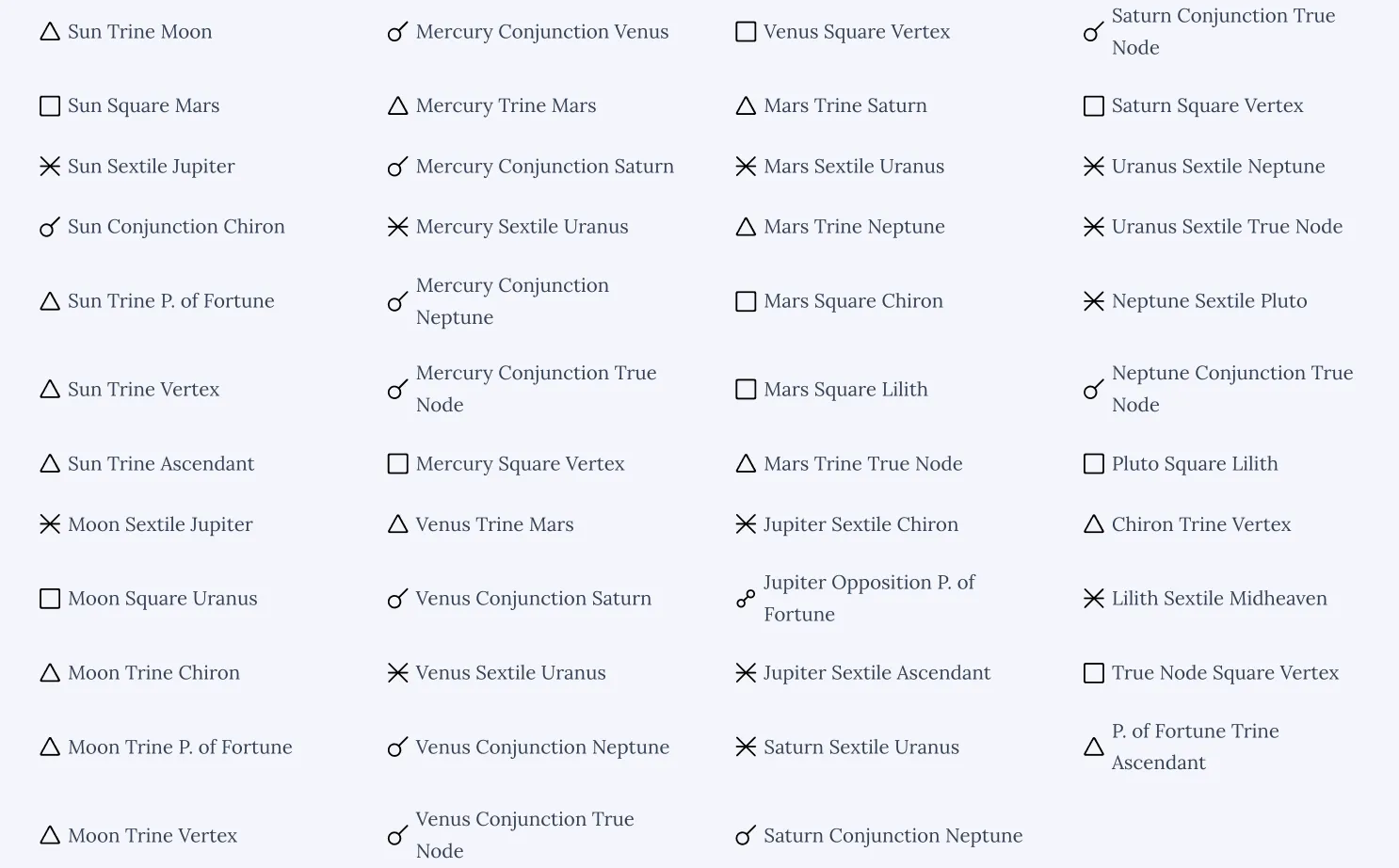The width and height of the screenshot is (1399, 868).
Task: Select Uranus Sextile Neptune
Action: [x=1217, y=167]
